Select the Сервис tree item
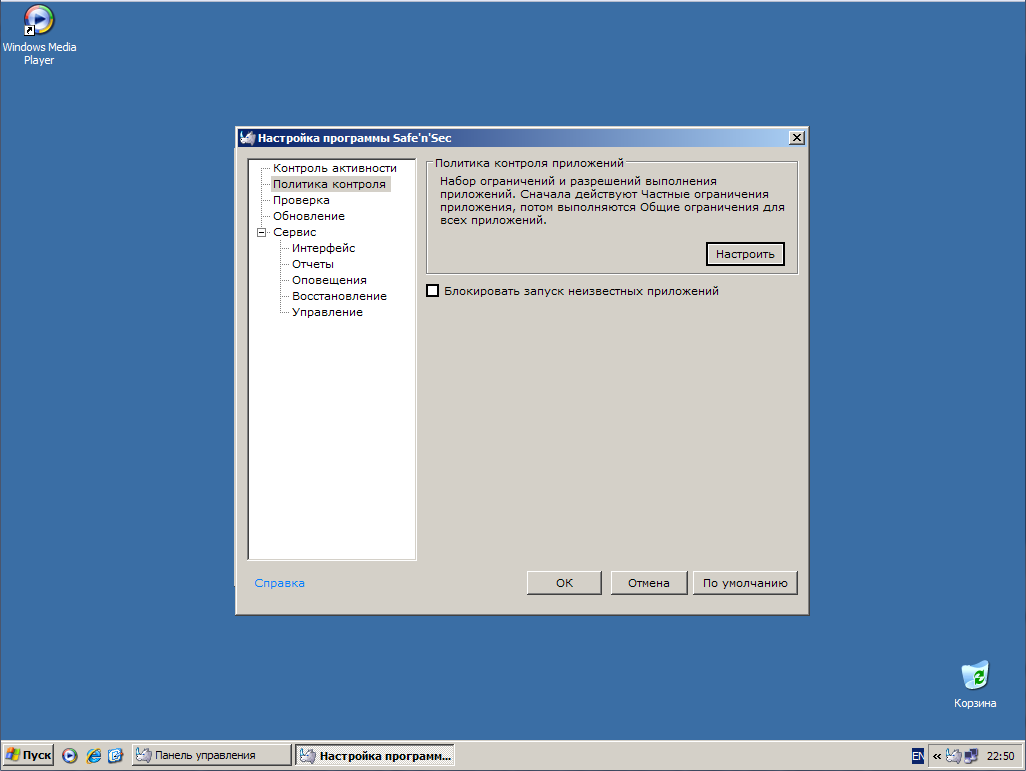Viewport: 1026px width, 771px height. [294, 232]
